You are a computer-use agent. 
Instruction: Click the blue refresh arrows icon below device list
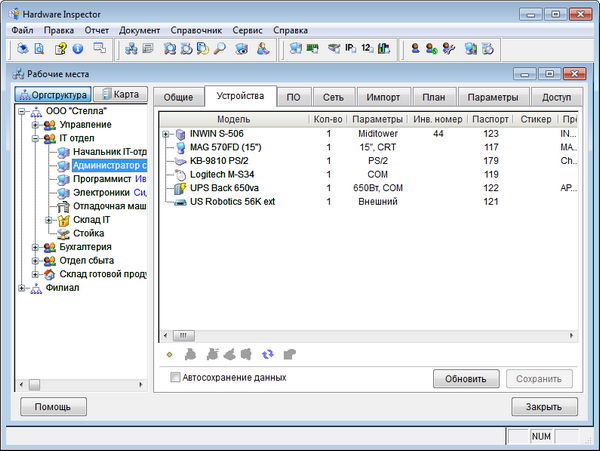(x=267, y=353)
